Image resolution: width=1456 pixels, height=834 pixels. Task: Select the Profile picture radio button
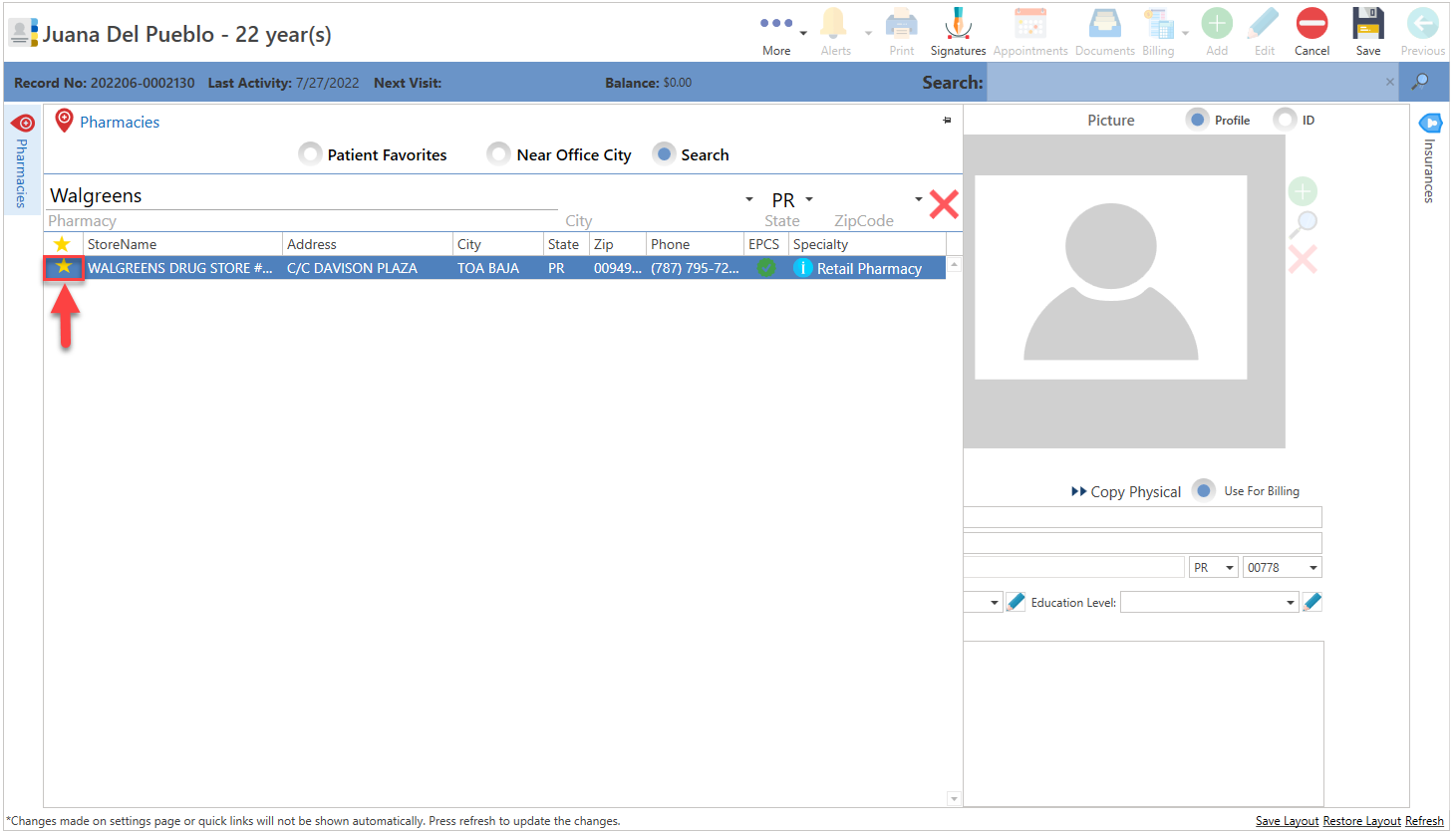click(1197, 120)
